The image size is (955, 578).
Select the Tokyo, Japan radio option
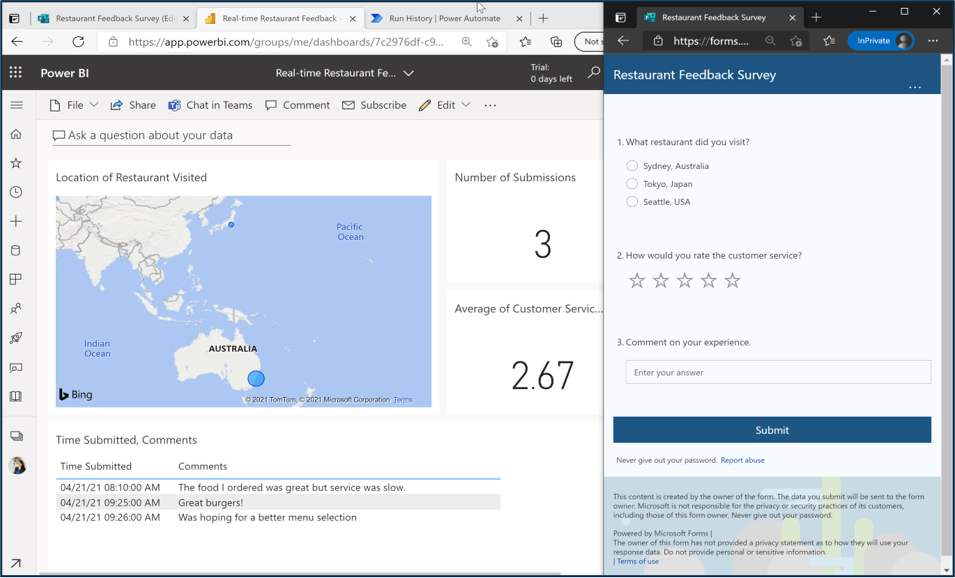632,184
